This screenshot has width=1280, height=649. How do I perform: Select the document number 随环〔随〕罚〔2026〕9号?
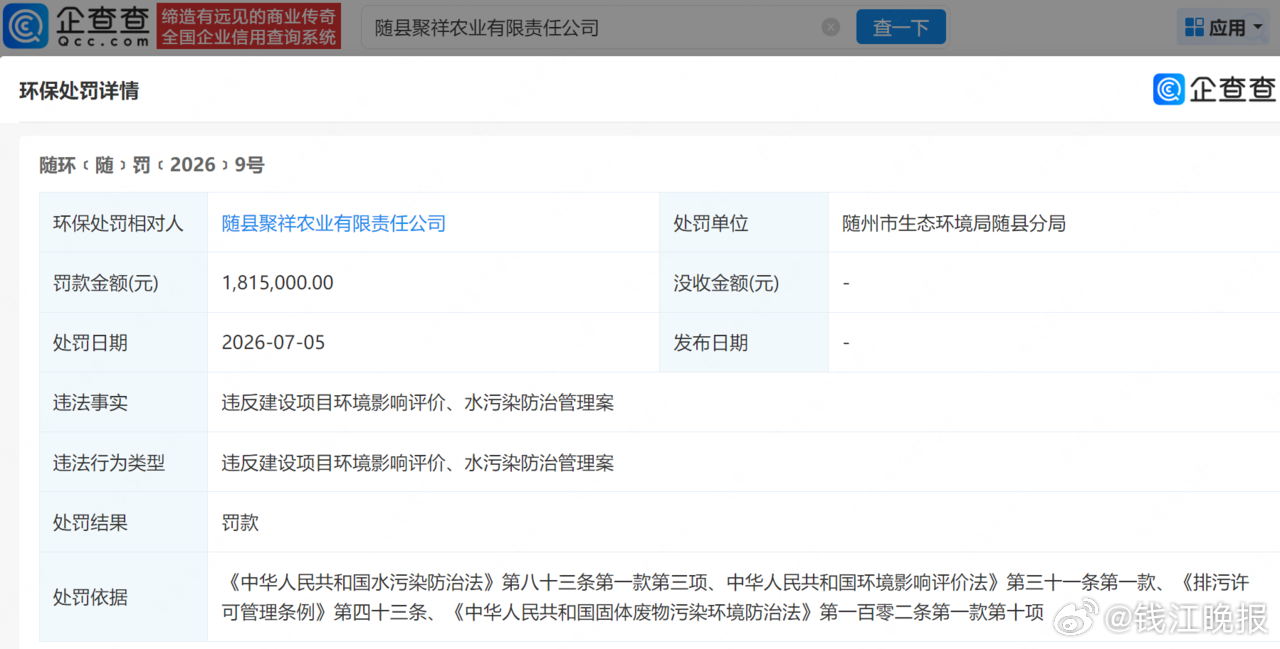(152, 165)
